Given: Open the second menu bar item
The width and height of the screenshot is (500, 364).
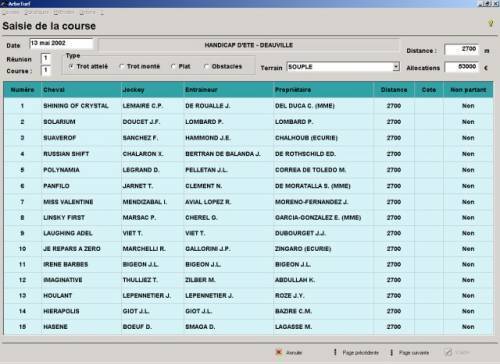Looking at the screenshot, I should click(x=37, y=12).
